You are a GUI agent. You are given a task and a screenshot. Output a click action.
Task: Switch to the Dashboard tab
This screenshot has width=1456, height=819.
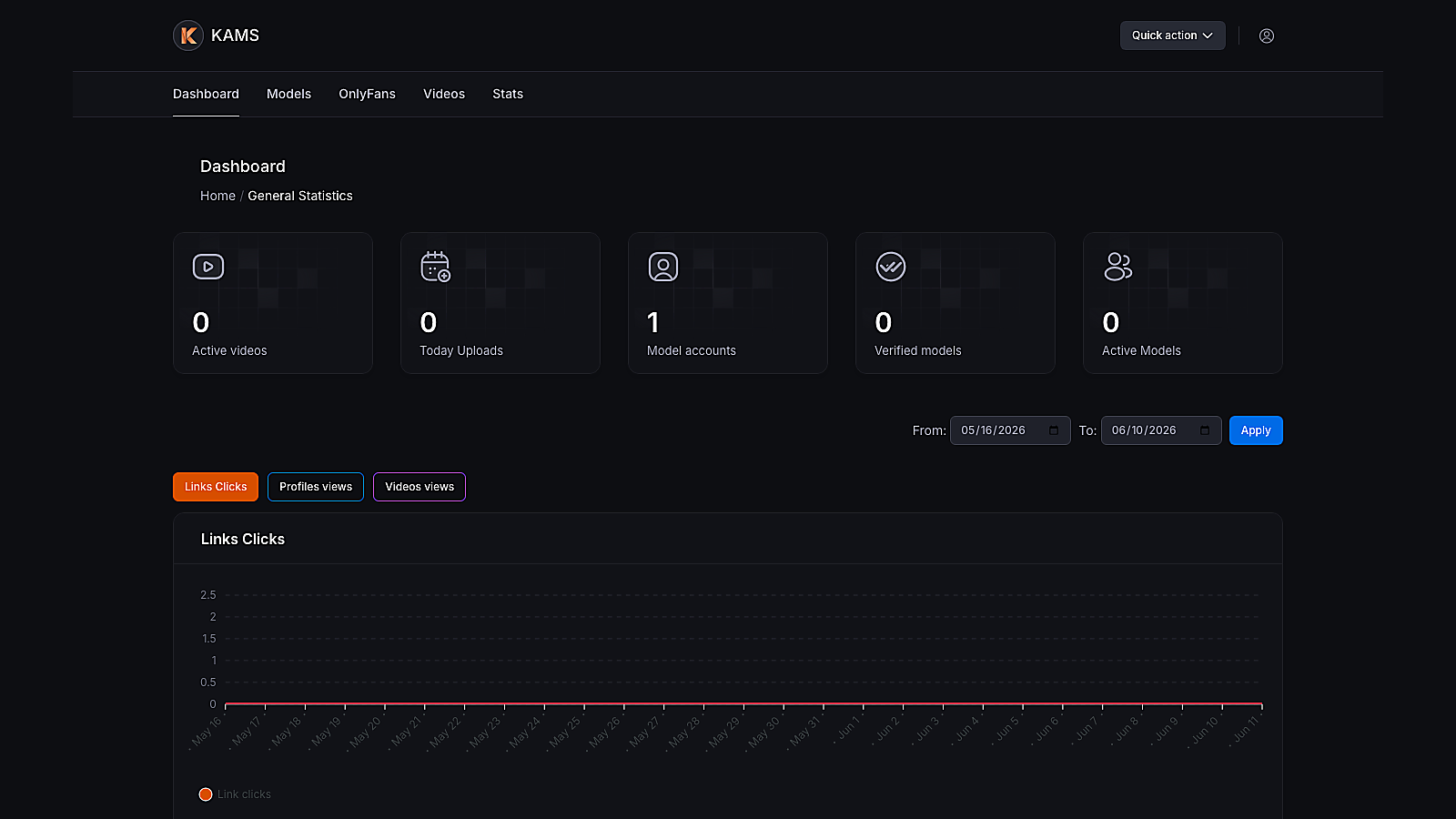click(x=206, y=94)
